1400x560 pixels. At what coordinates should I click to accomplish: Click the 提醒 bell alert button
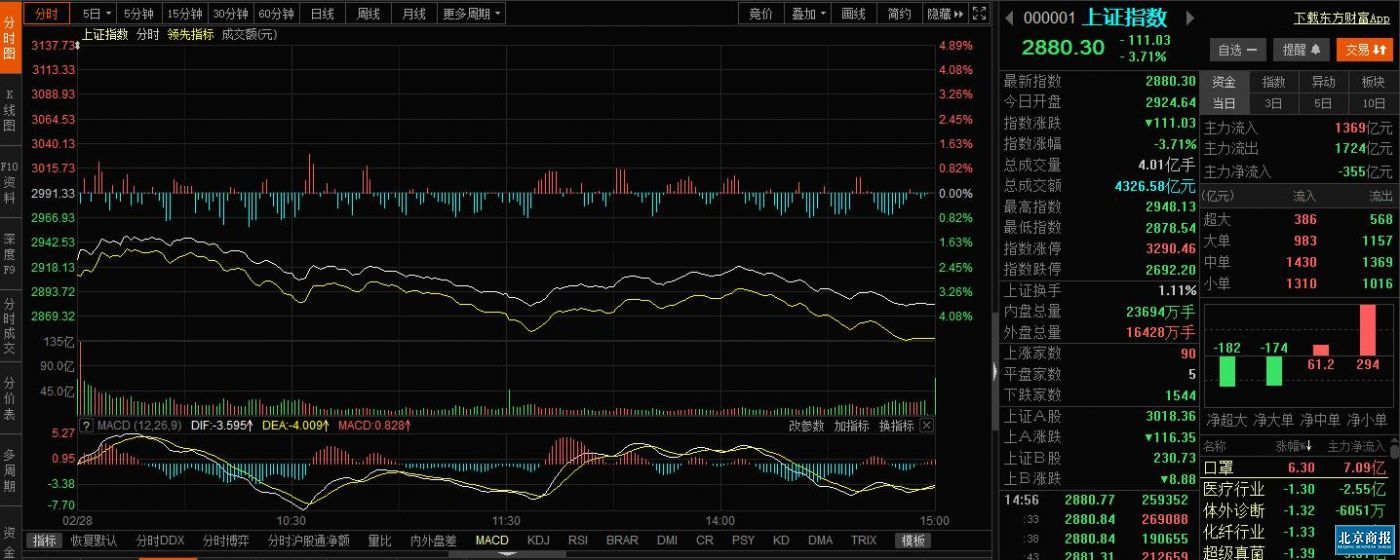coord(1300,49)
